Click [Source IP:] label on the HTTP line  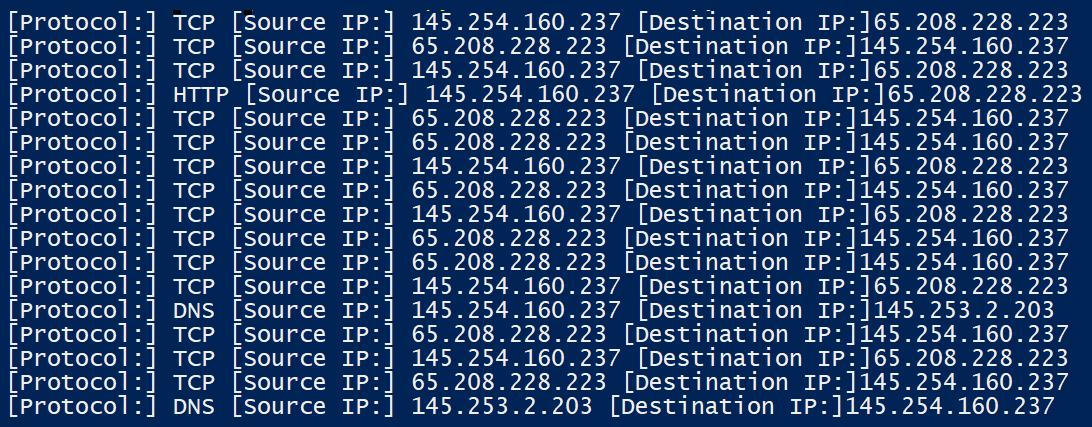tap(327, 95)
